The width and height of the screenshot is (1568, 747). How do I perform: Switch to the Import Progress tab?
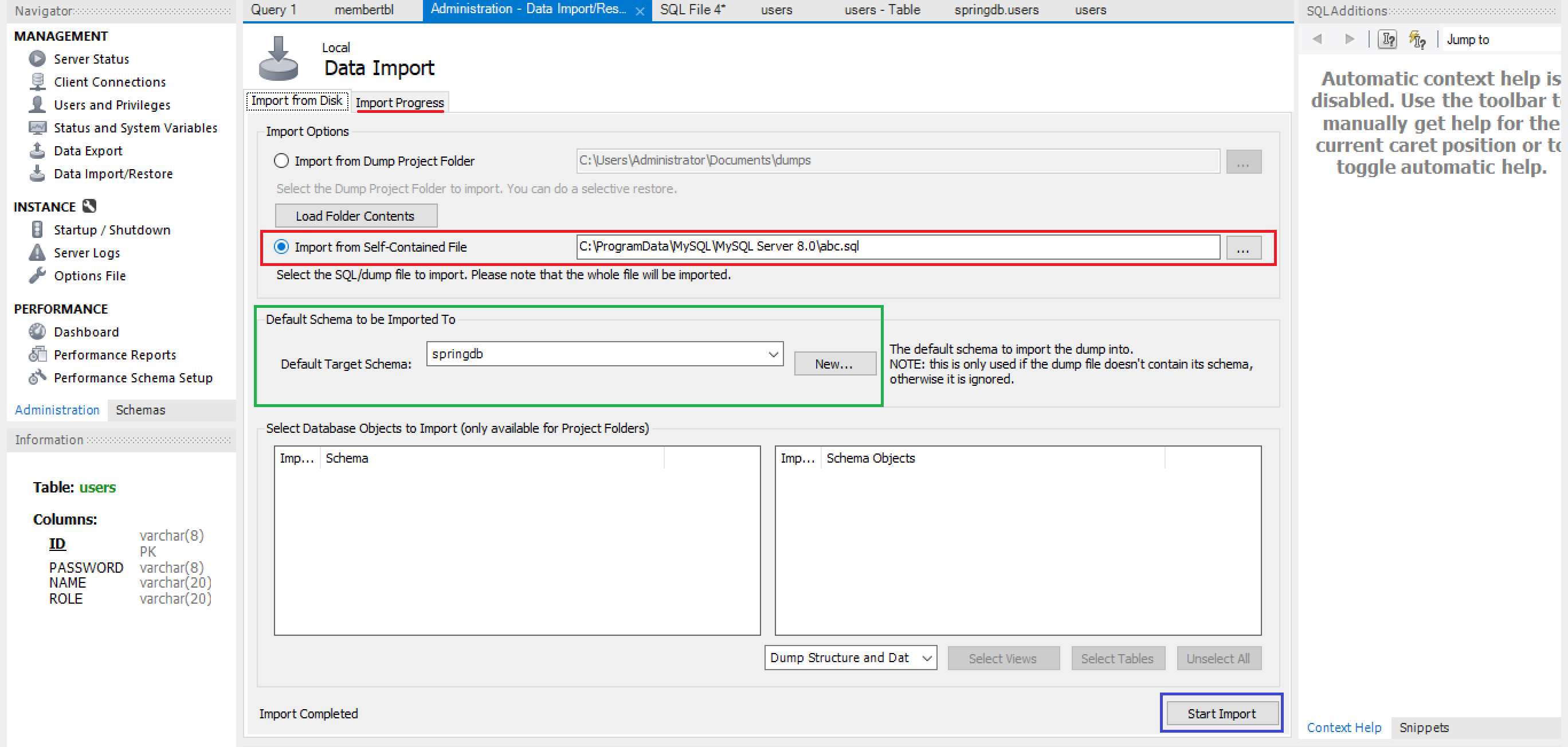[399, 102]
